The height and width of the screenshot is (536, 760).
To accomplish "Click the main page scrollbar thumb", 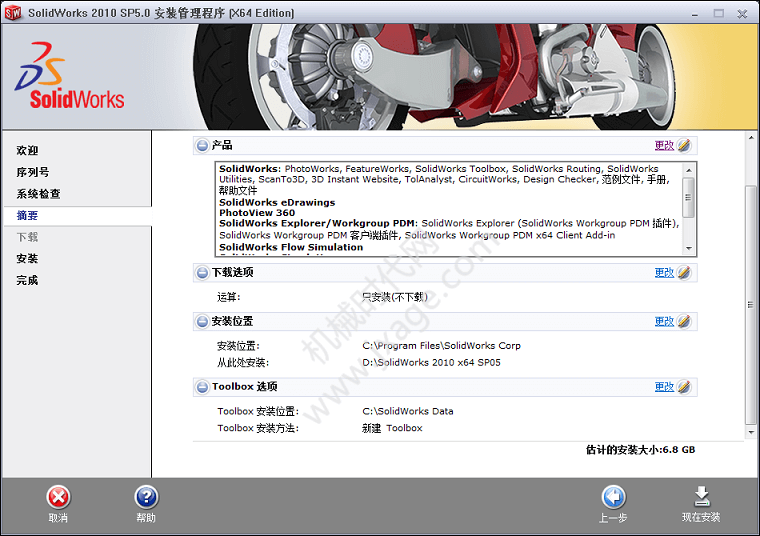I will [751, 304].
